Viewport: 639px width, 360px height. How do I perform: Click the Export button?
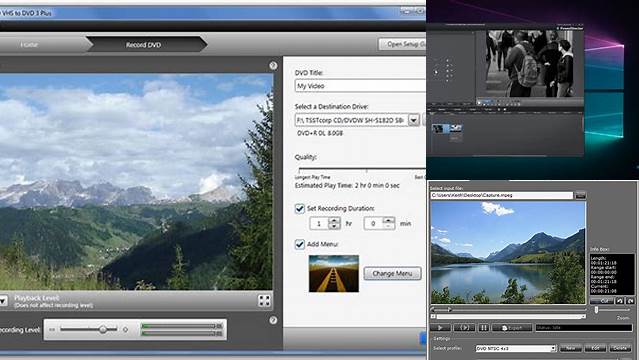pos(512,327)
